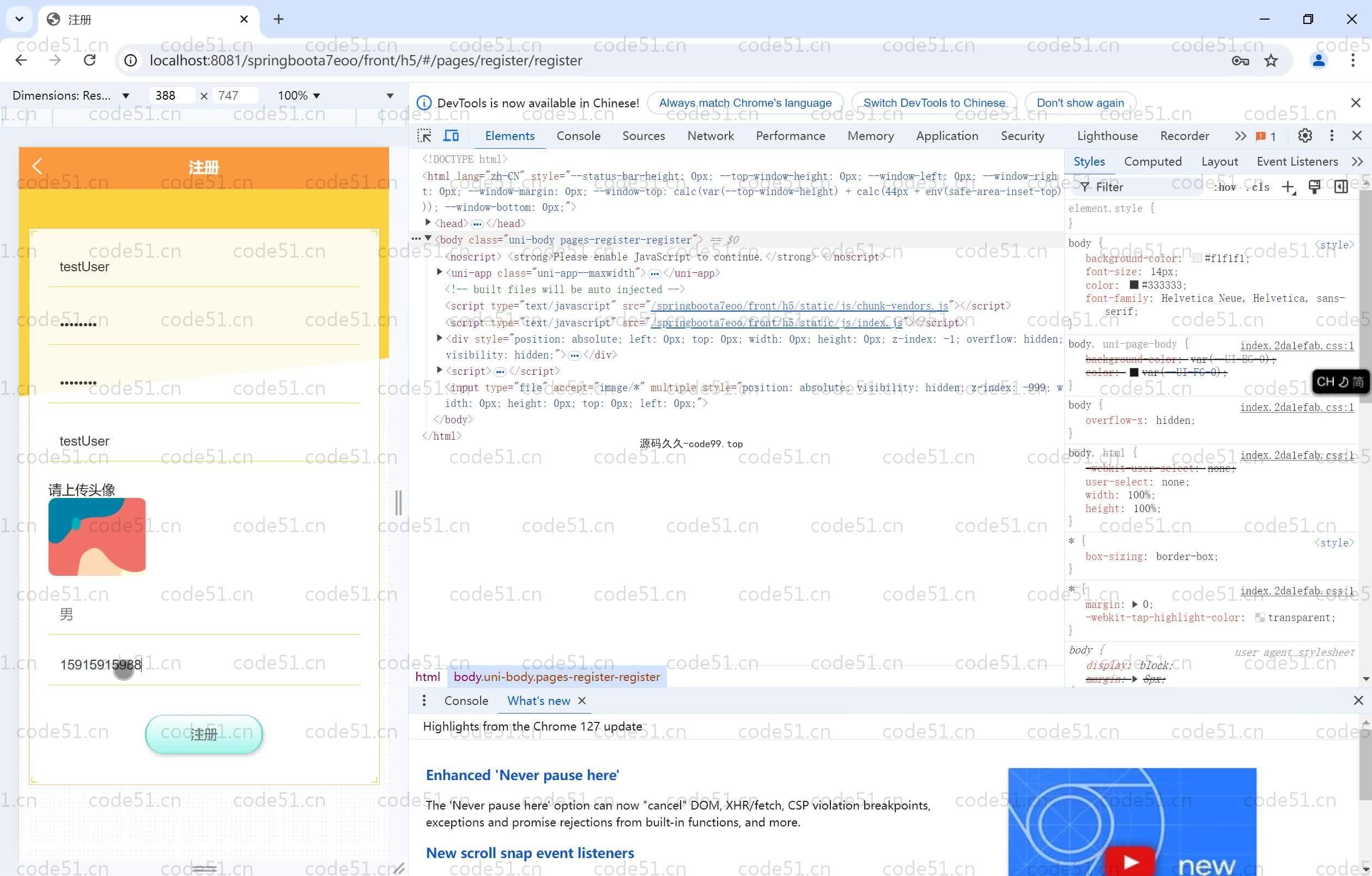The width and height of the screenshot is (1372, 876).
Task: Open the Enhanced 'Never pause here' link
Action: (522, 776)
